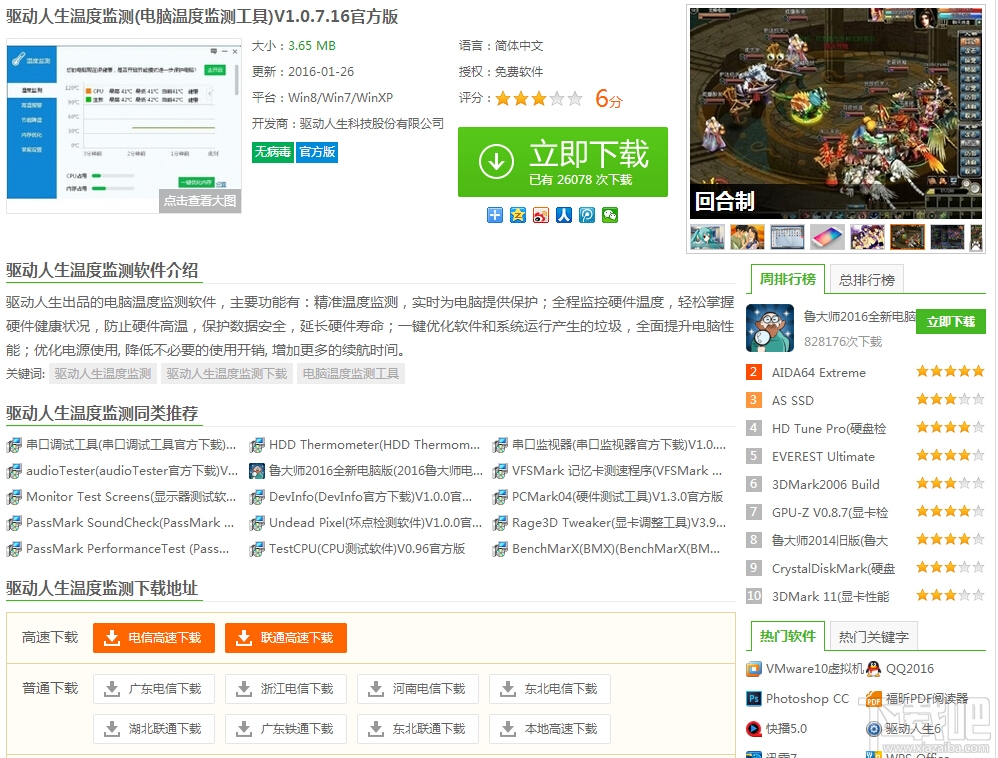Screen dimensions: 998x758
Task: Click icon beside 串口调试工具 link
Action: [x=14, y=445]
